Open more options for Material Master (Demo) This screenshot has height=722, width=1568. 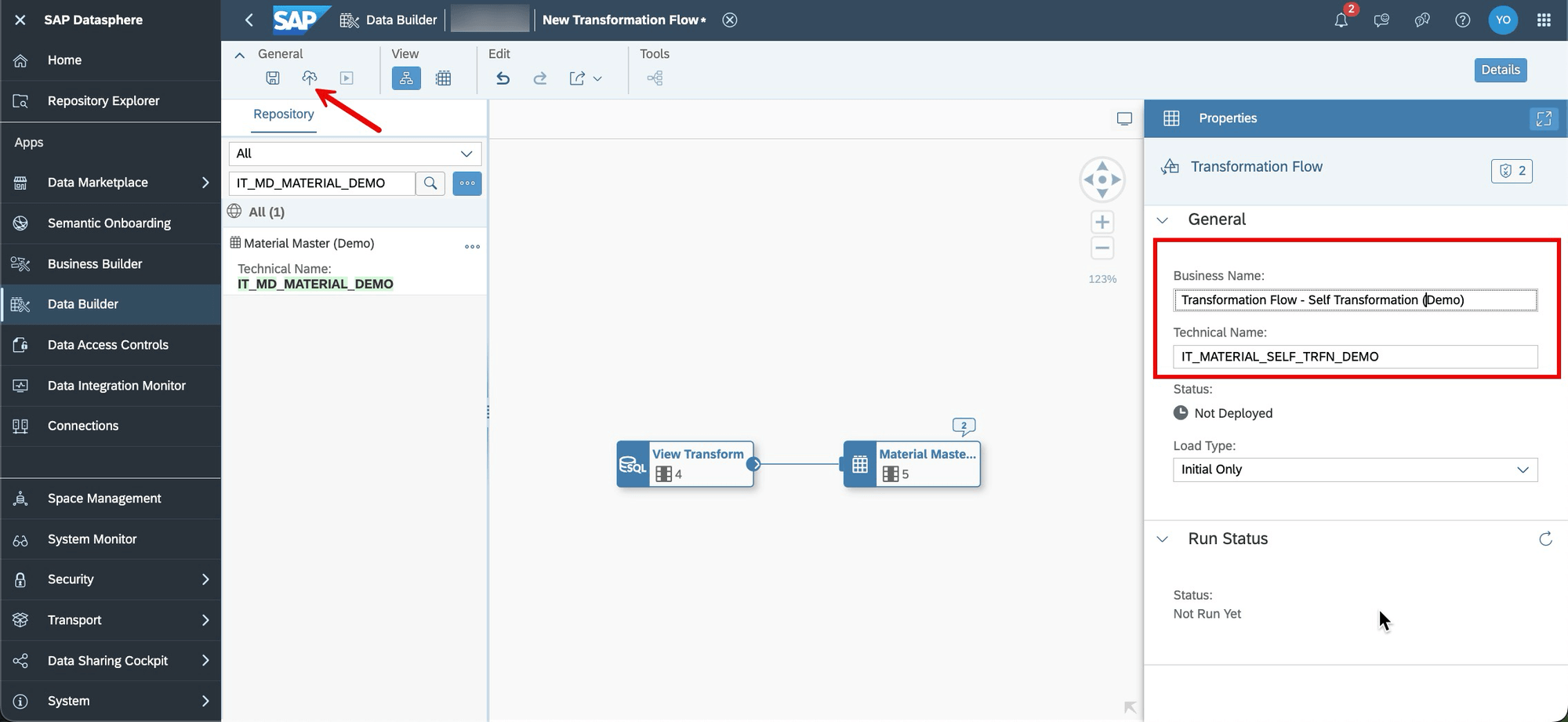tap(472, 246)
